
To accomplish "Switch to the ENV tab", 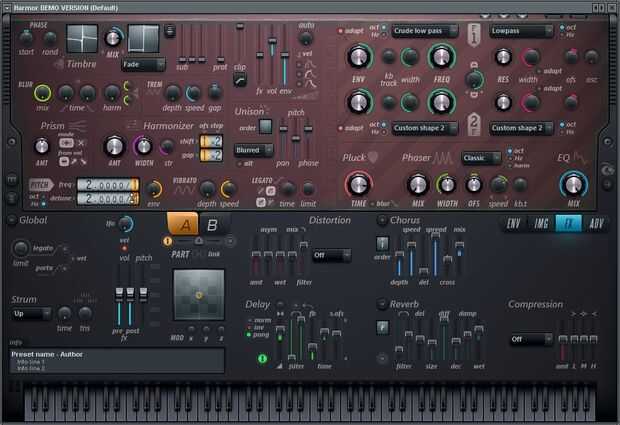I will 513,224.
